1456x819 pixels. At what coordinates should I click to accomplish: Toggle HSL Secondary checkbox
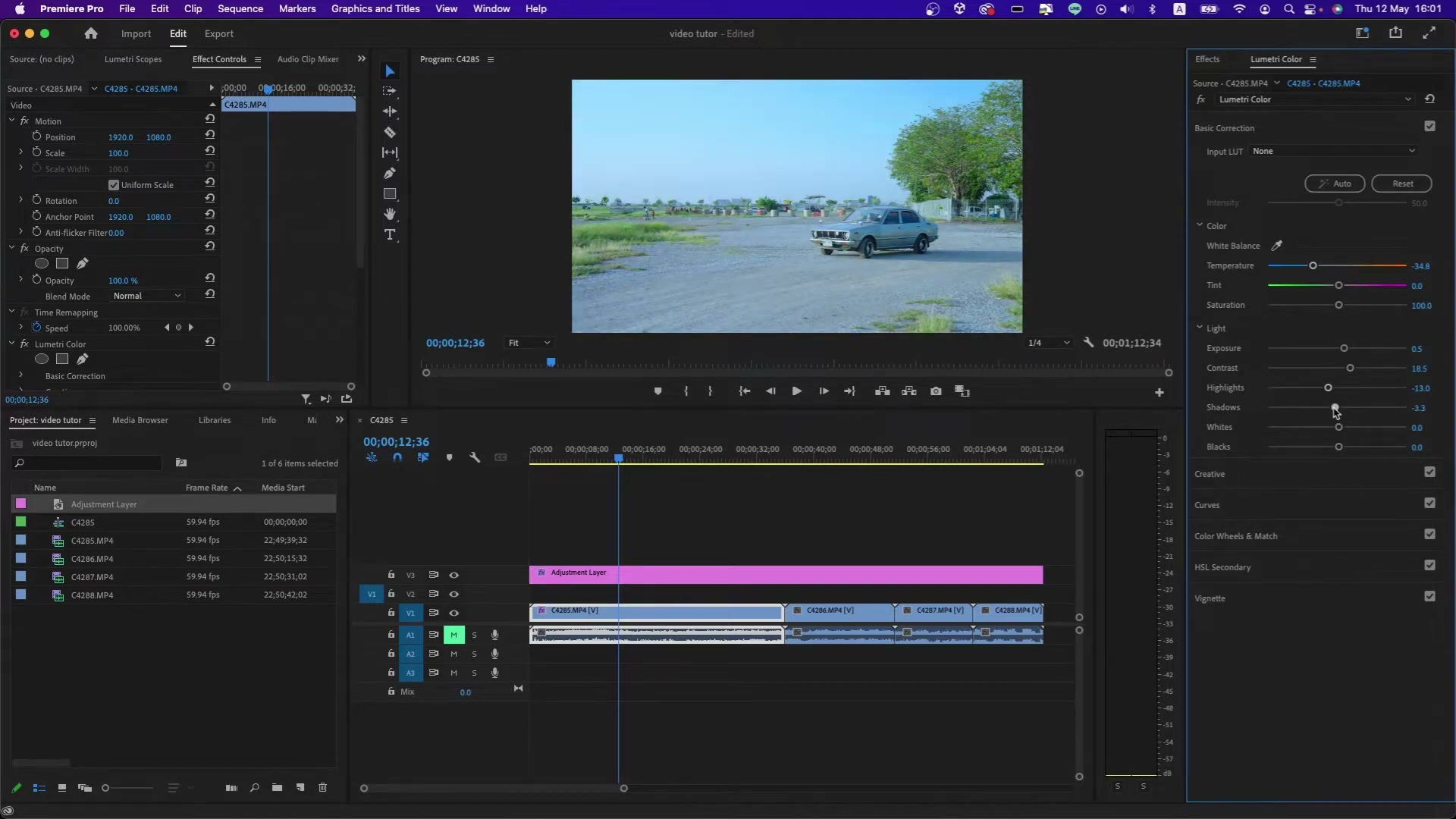1429,565
